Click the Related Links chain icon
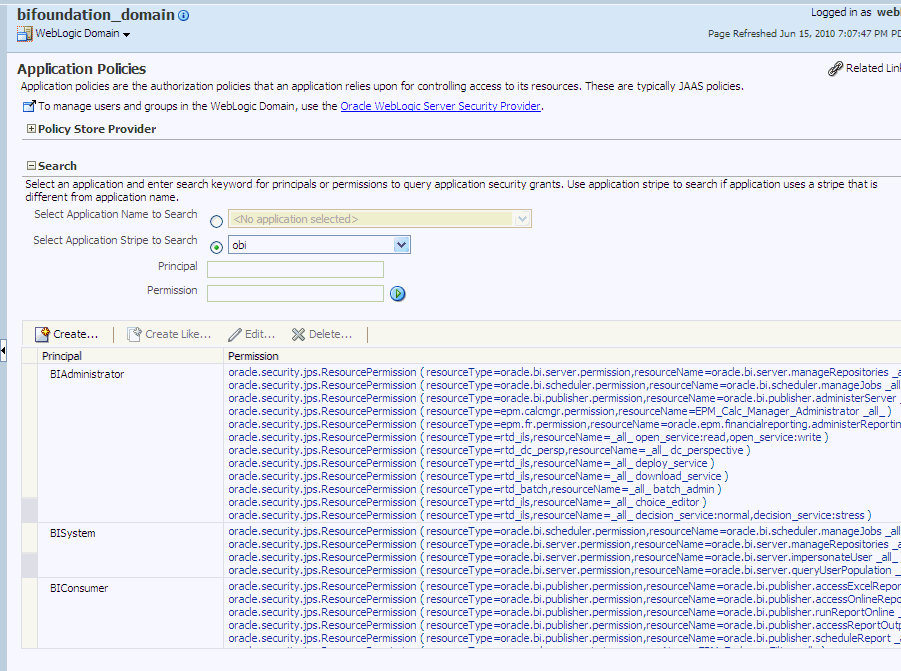This screenshot has height=671, width=901. coord(835,68)
